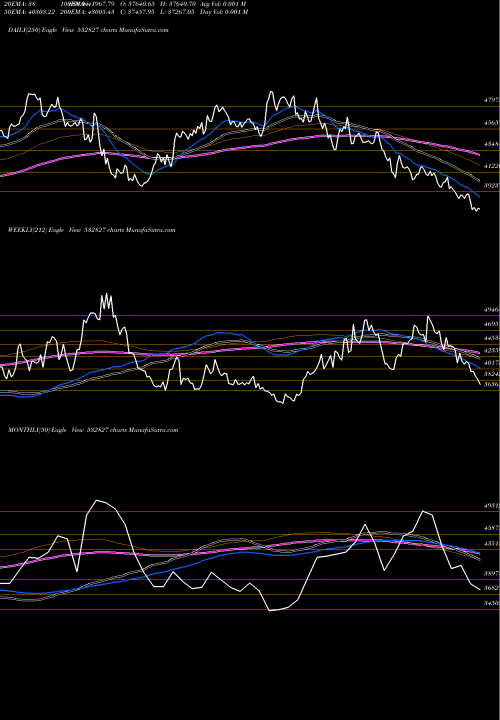Click the low price L: 37267.05

(x=177, y=12)
